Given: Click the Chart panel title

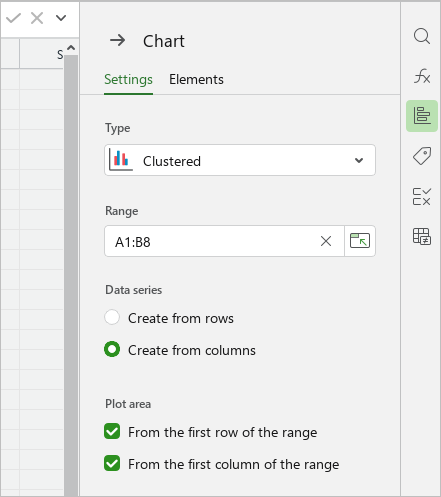Looking at the screenshot, I should tap(164, 41).
